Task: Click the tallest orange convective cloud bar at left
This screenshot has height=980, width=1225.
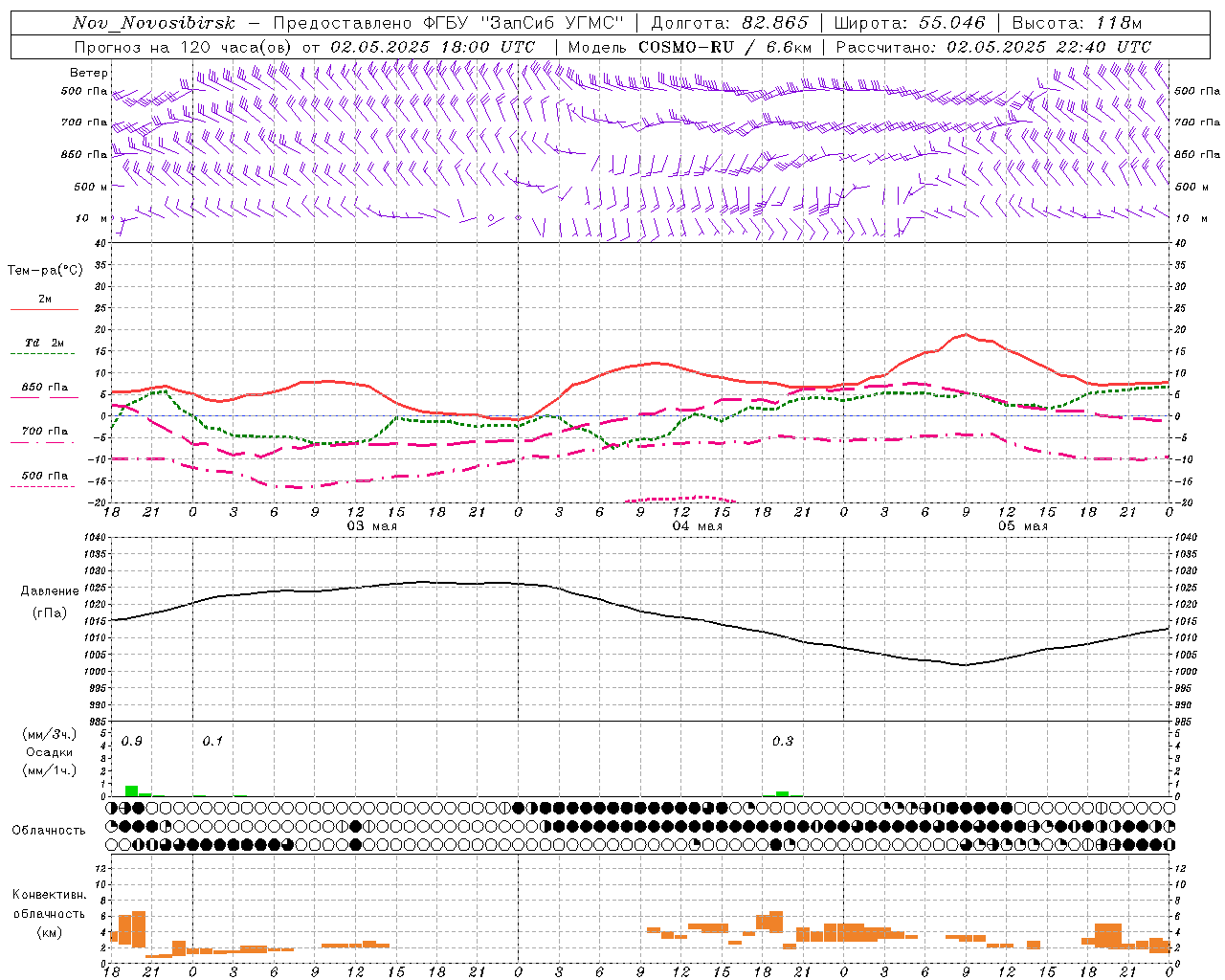Action: pos(139,929)
